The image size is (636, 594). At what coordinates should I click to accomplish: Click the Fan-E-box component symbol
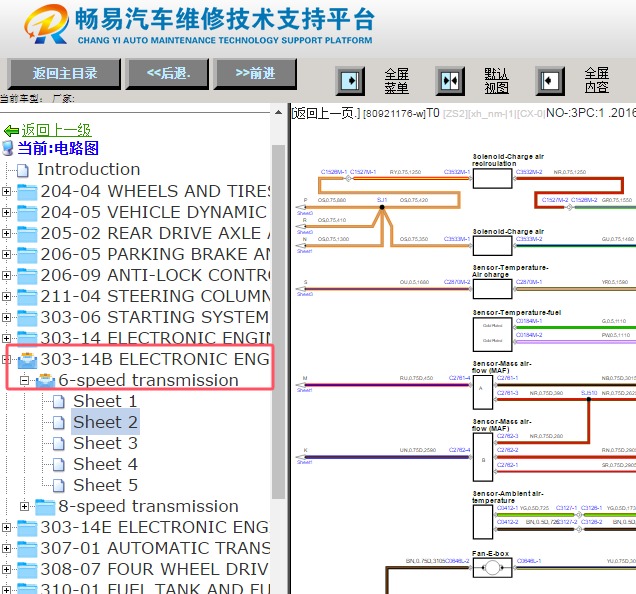(492, 567)
